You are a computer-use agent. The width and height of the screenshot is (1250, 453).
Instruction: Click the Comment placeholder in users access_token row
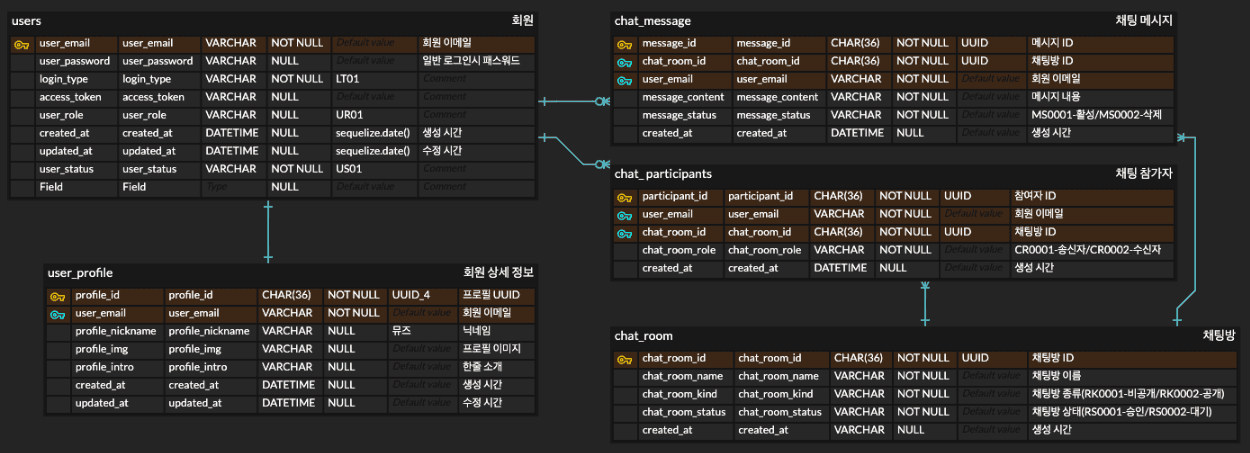(445, 97)
